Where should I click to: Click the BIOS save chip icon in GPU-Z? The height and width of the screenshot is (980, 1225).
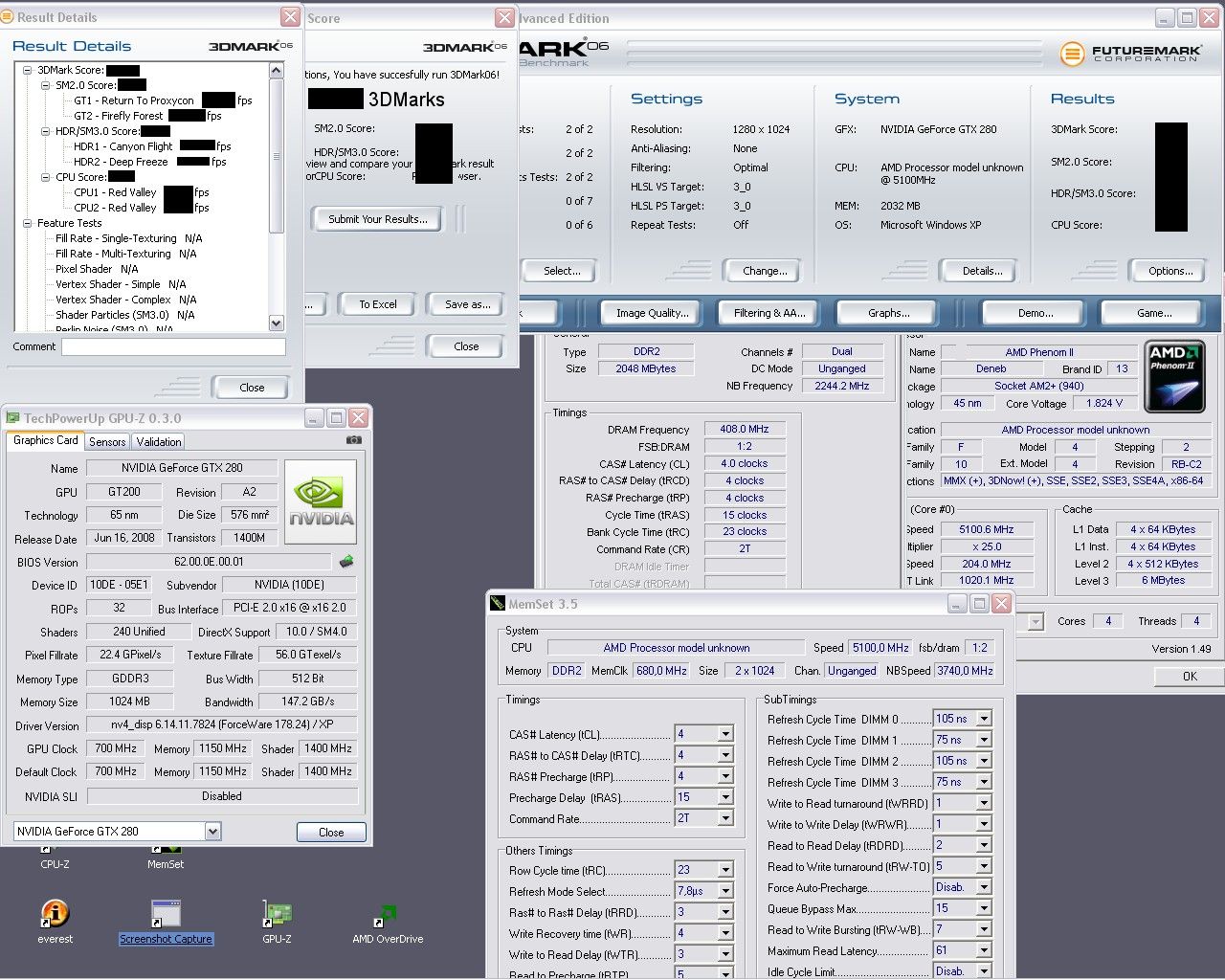click(x=346, y=562)
